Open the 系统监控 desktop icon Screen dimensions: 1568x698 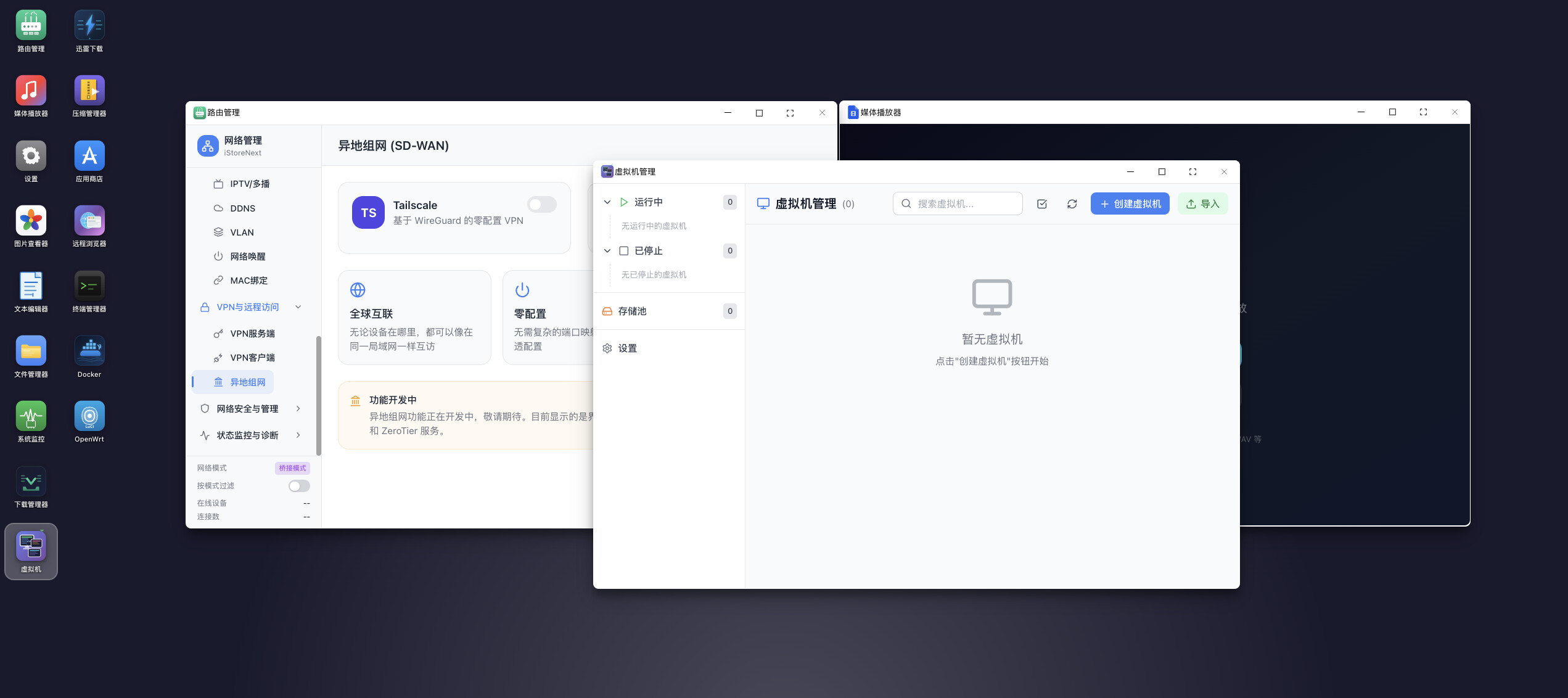[x=31, y=416]
